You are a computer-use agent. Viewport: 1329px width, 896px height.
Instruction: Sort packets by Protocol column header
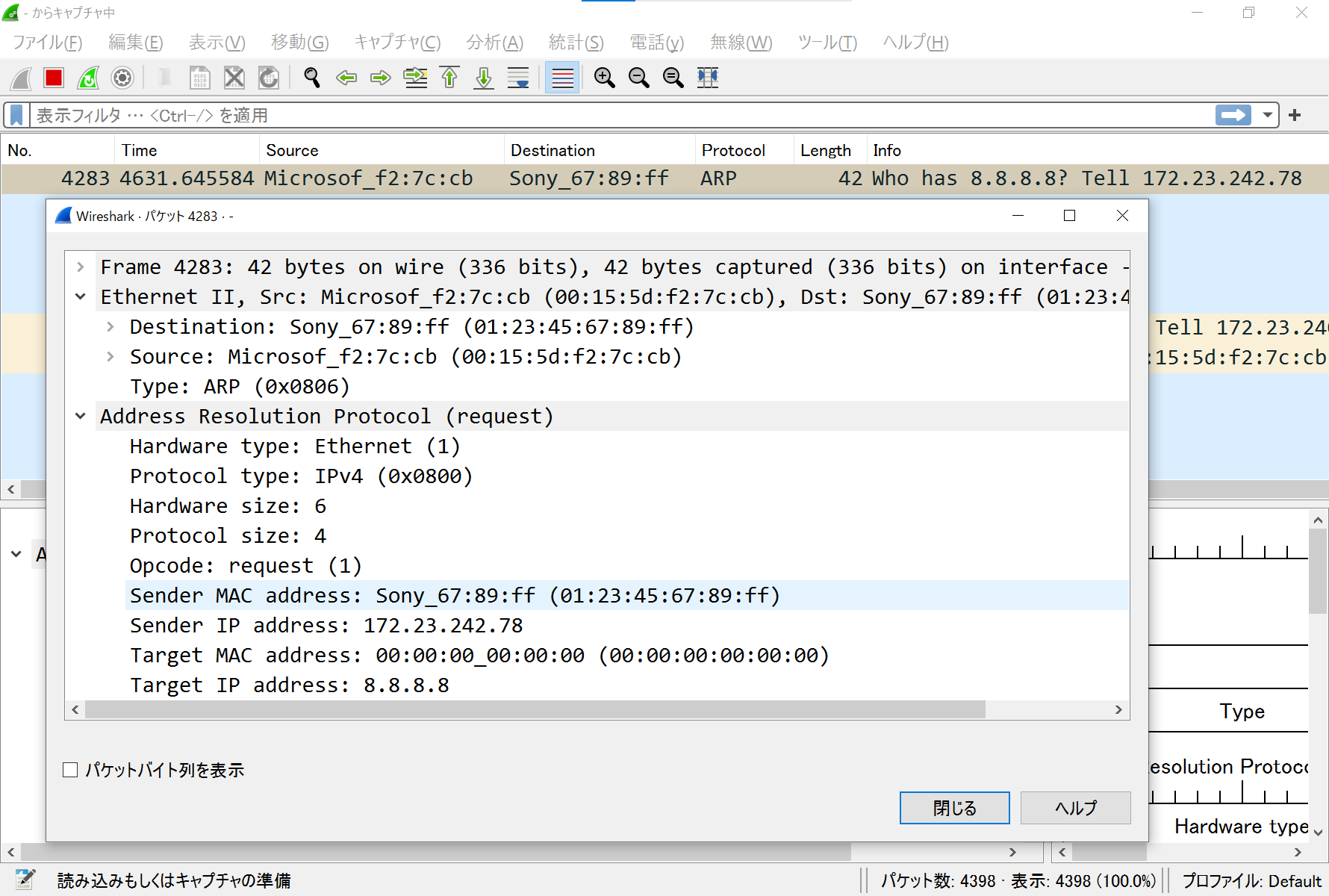click(744, 150)
